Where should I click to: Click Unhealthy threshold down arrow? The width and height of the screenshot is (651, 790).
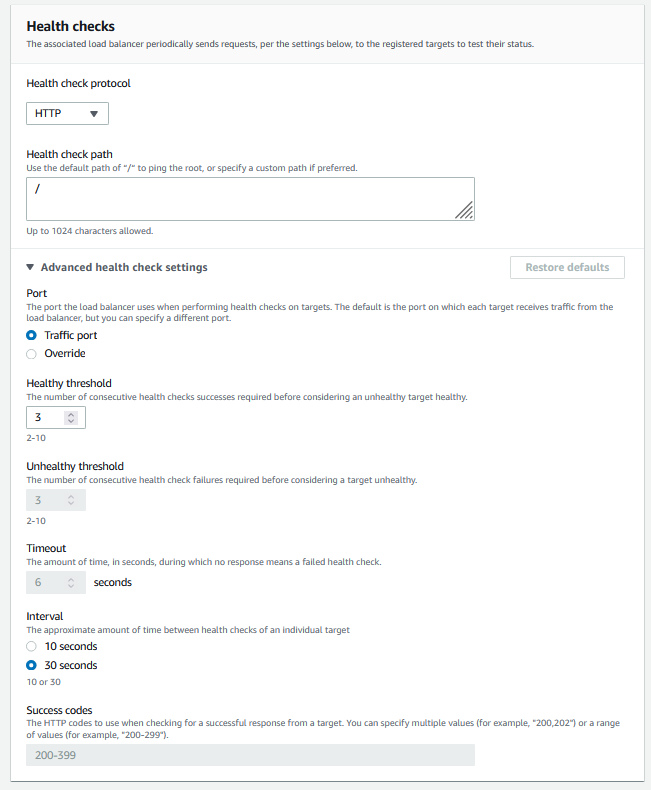73,504
